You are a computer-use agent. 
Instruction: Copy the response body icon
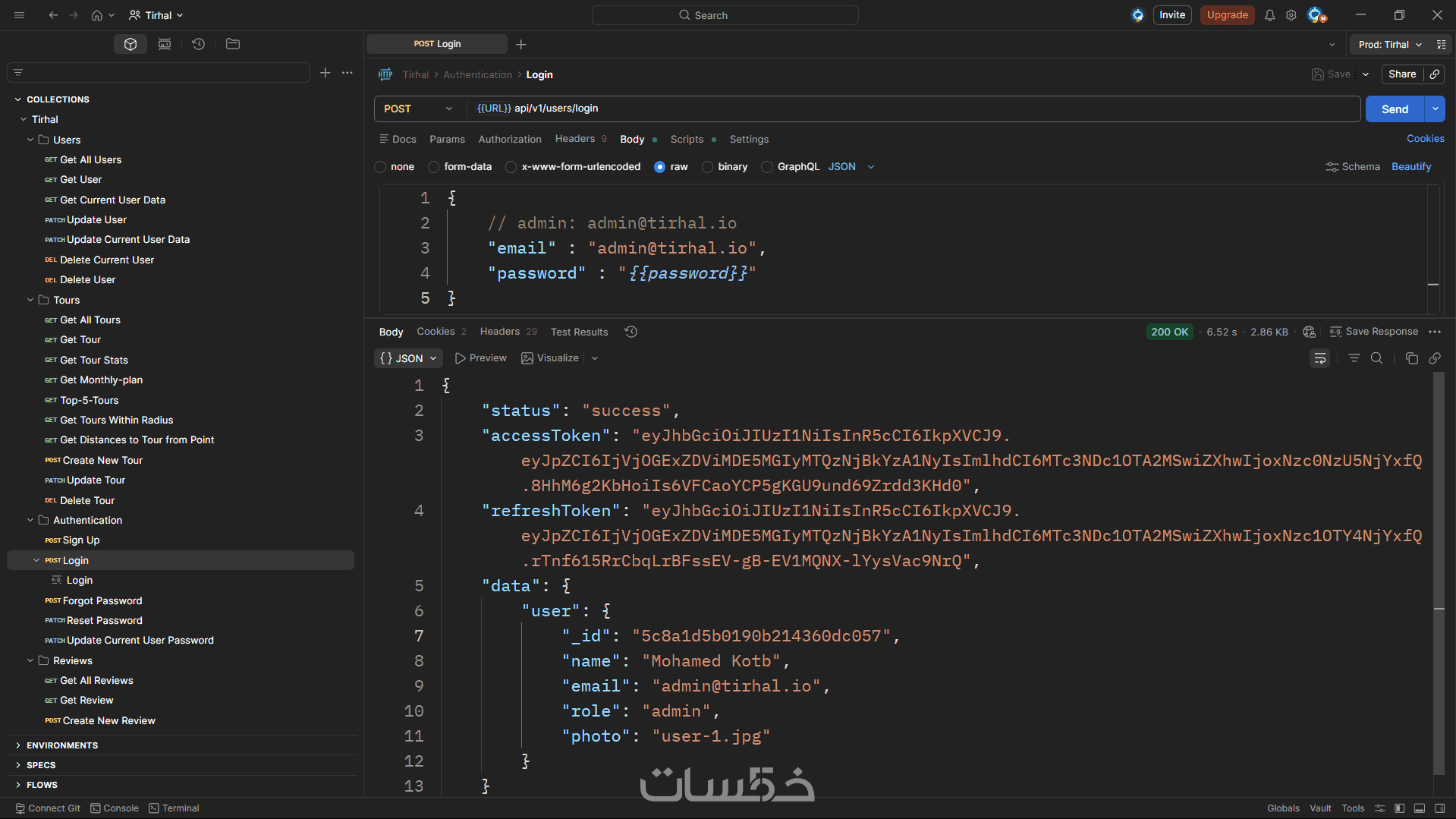(x=1412, y=358)
